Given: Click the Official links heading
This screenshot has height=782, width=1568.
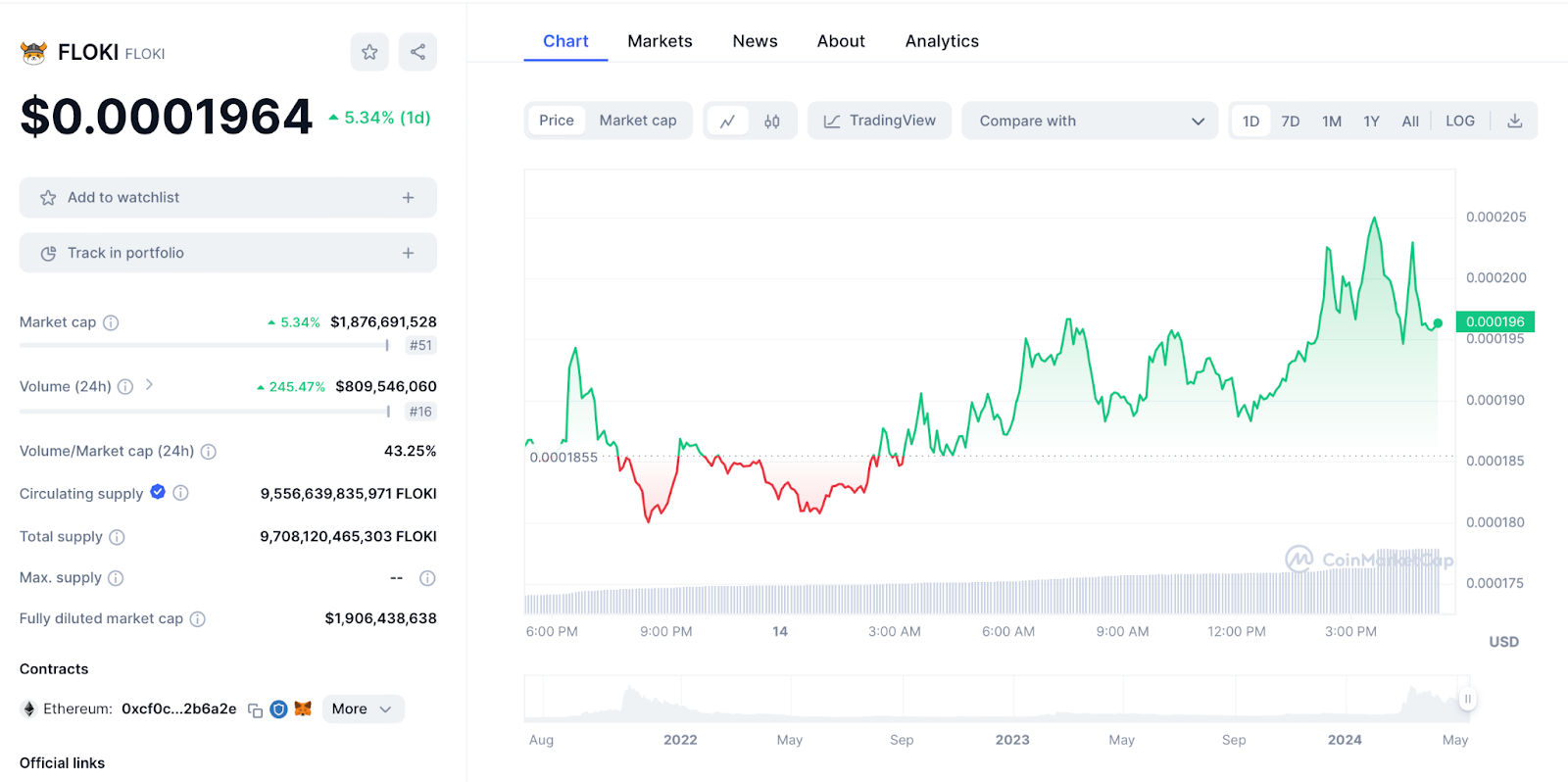Looking at the screenshot, I should pyautogui.click(x=62, y=763).
